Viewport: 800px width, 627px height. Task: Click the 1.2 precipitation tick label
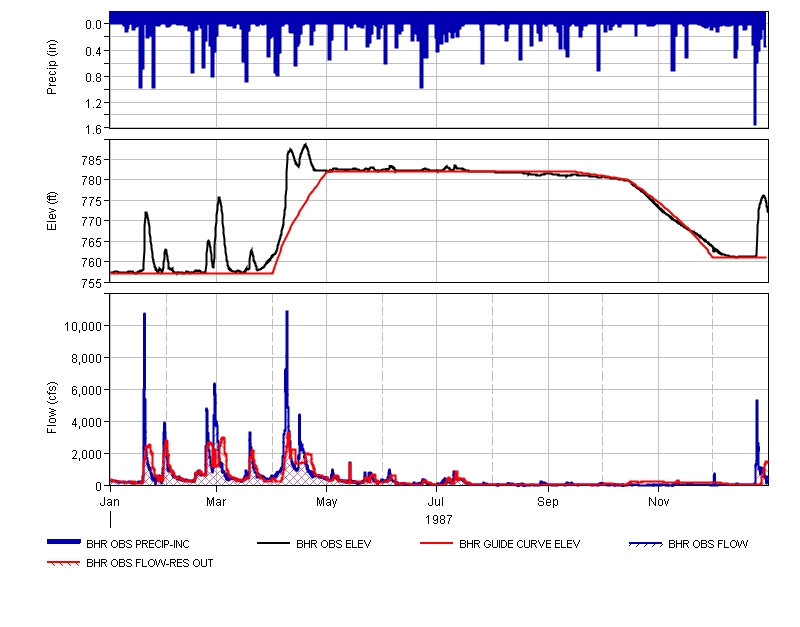click(93, 104)
